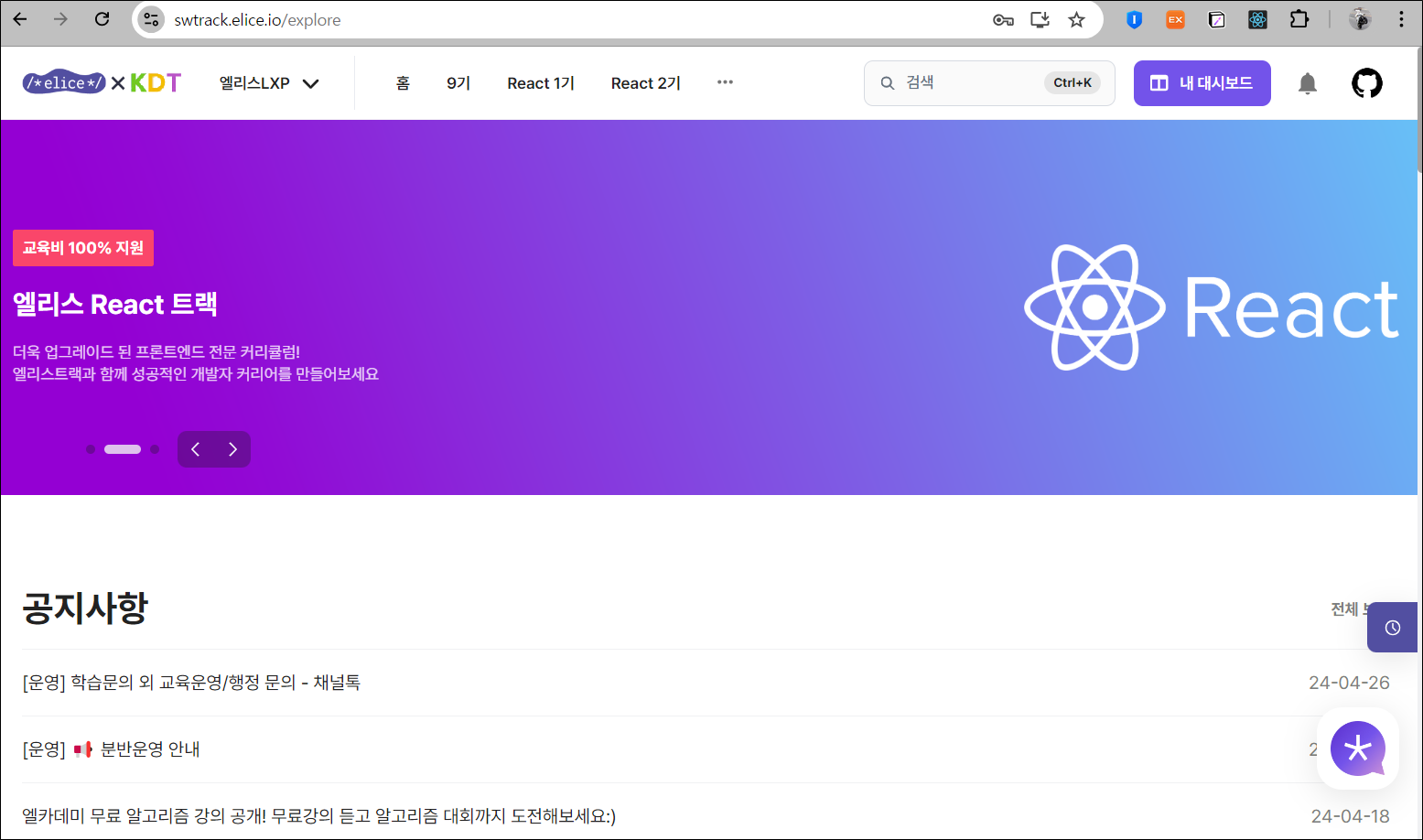Click the large React logo on banner
The height and width of the screenshot is (840, 1423).
(1211, 307)
